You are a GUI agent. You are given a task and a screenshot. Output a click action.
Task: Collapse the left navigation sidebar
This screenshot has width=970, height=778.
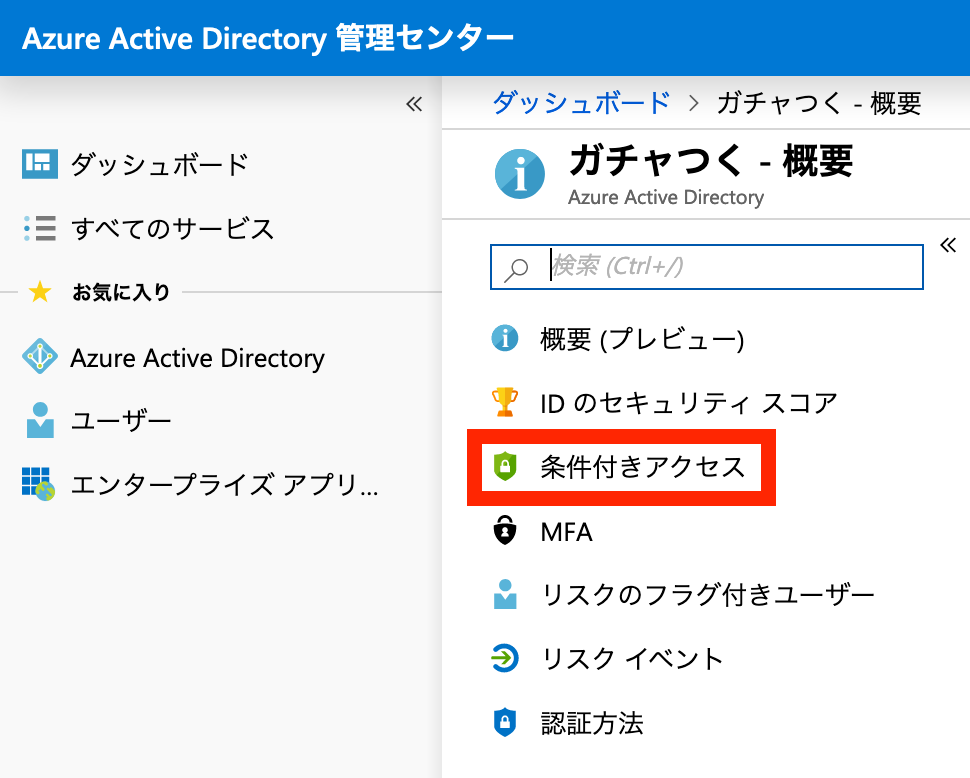[414, 104]
